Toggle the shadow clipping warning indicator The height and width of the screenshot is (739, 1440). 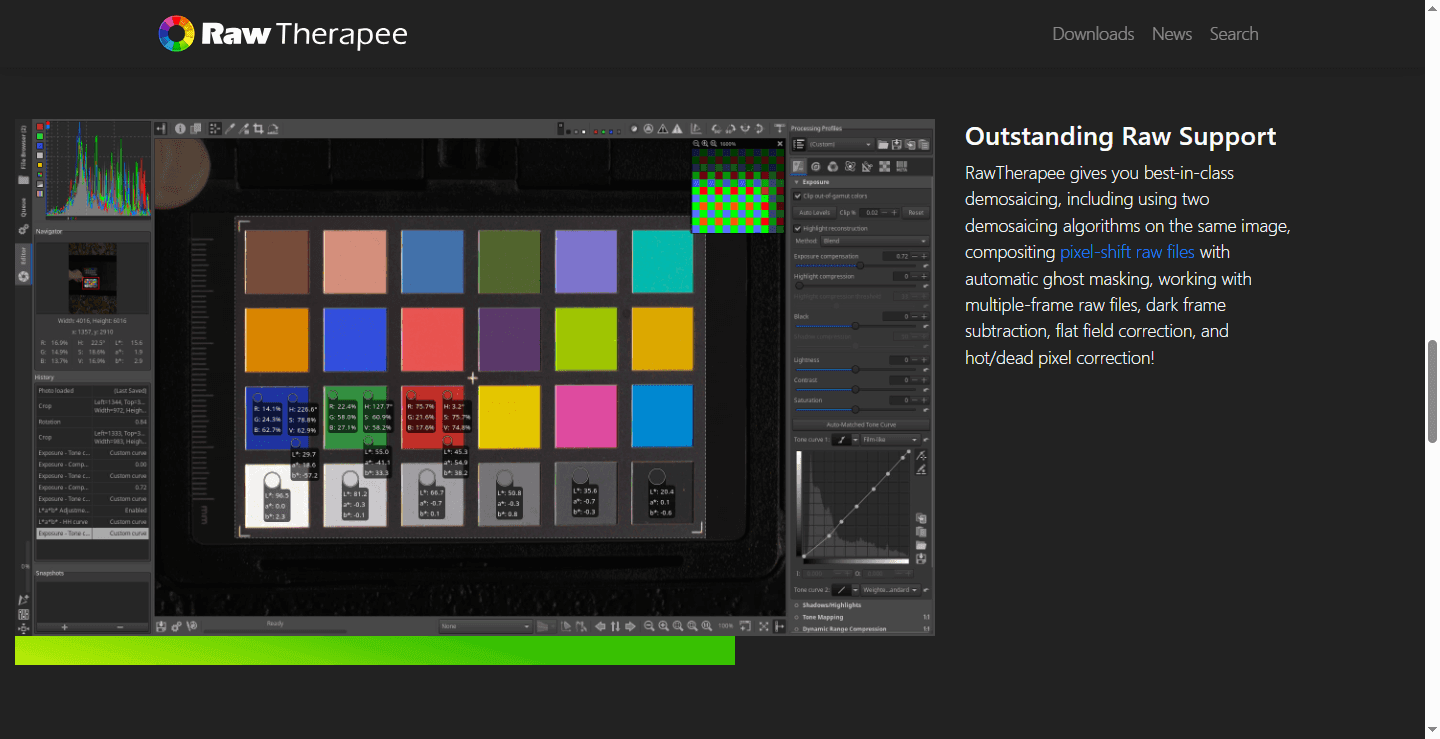[662, 128]
